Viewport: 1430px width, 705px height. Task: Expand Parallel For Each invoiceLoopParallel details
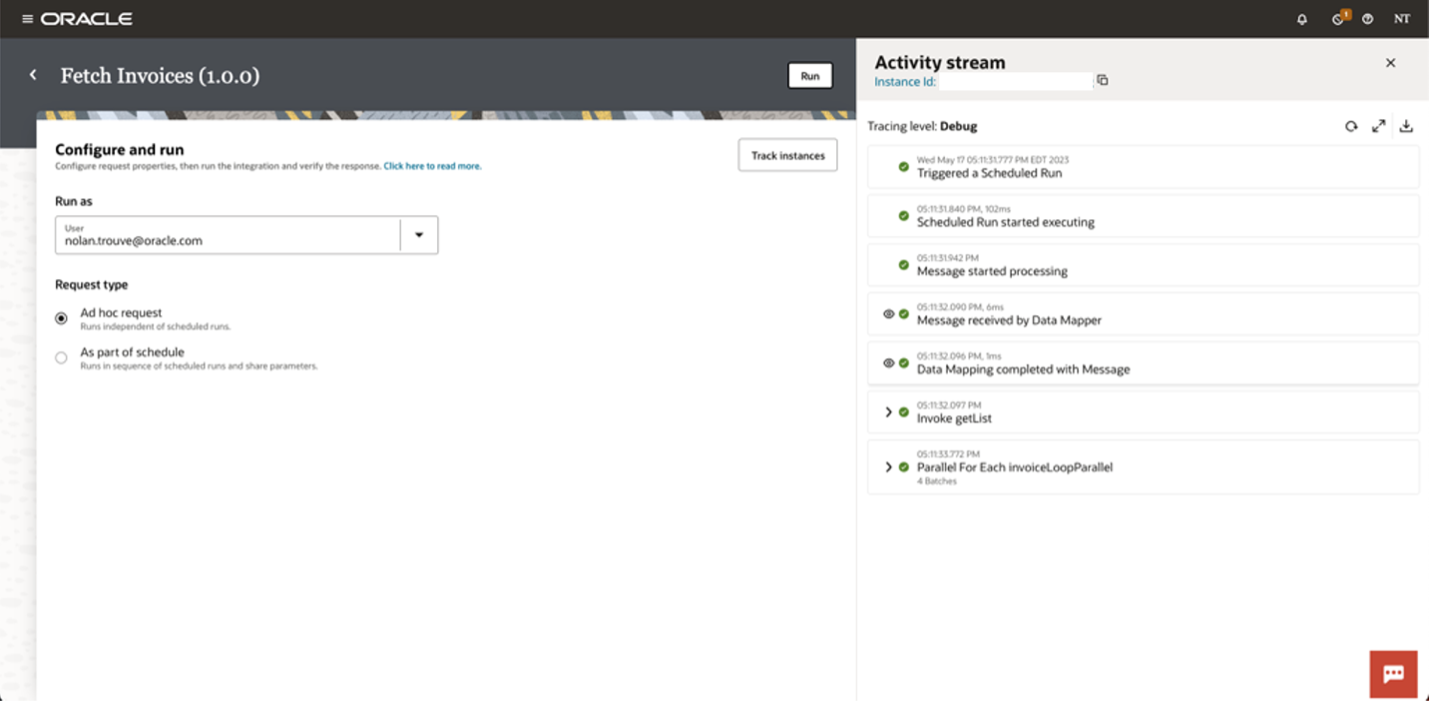(x=890, y=466)
